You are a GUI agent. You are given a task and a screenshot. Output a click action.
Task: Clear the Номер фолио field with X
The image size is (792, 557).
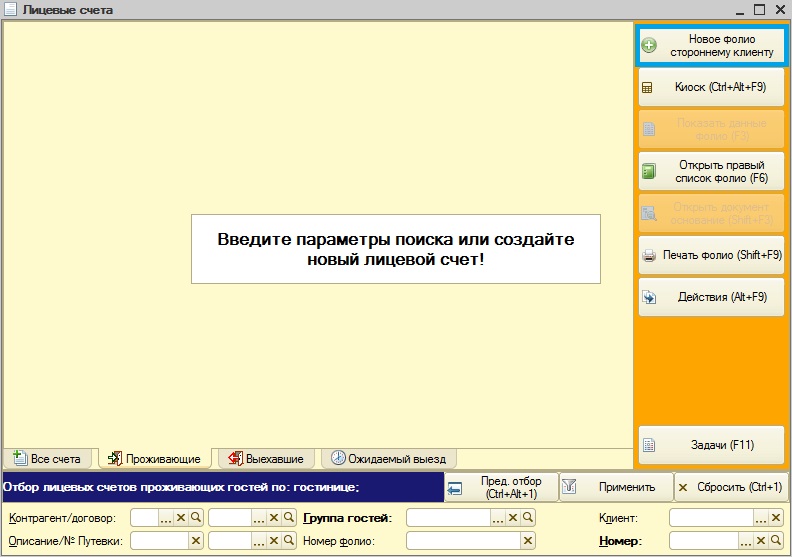(527, 541)
